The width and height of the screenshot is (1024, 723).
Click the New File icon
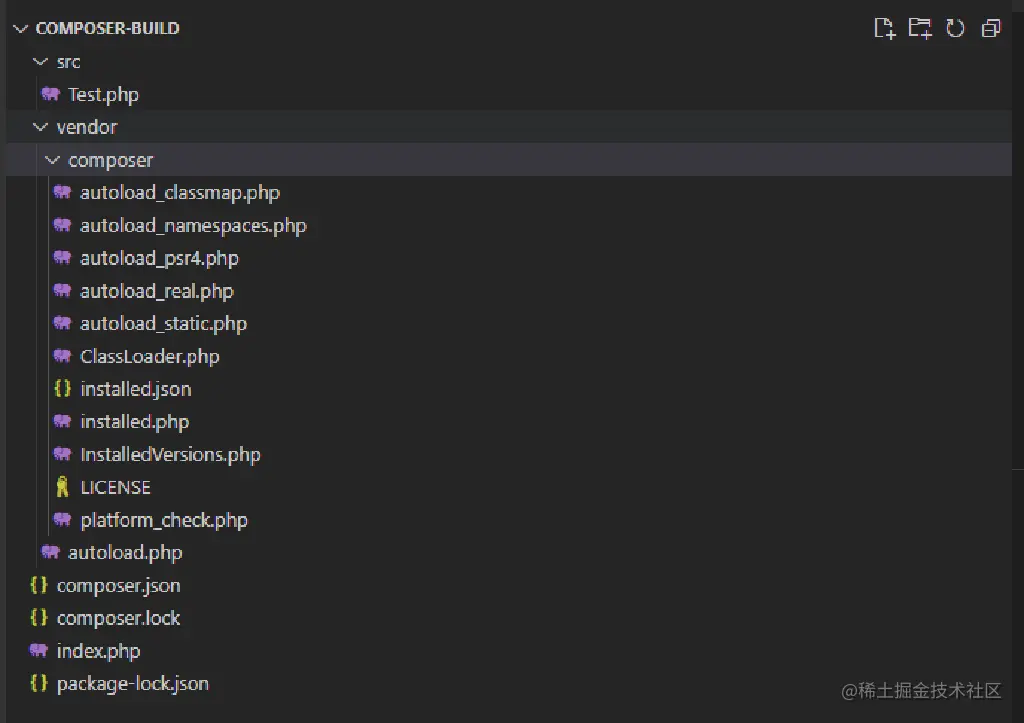pyautogui.click(x=884, y=28)
